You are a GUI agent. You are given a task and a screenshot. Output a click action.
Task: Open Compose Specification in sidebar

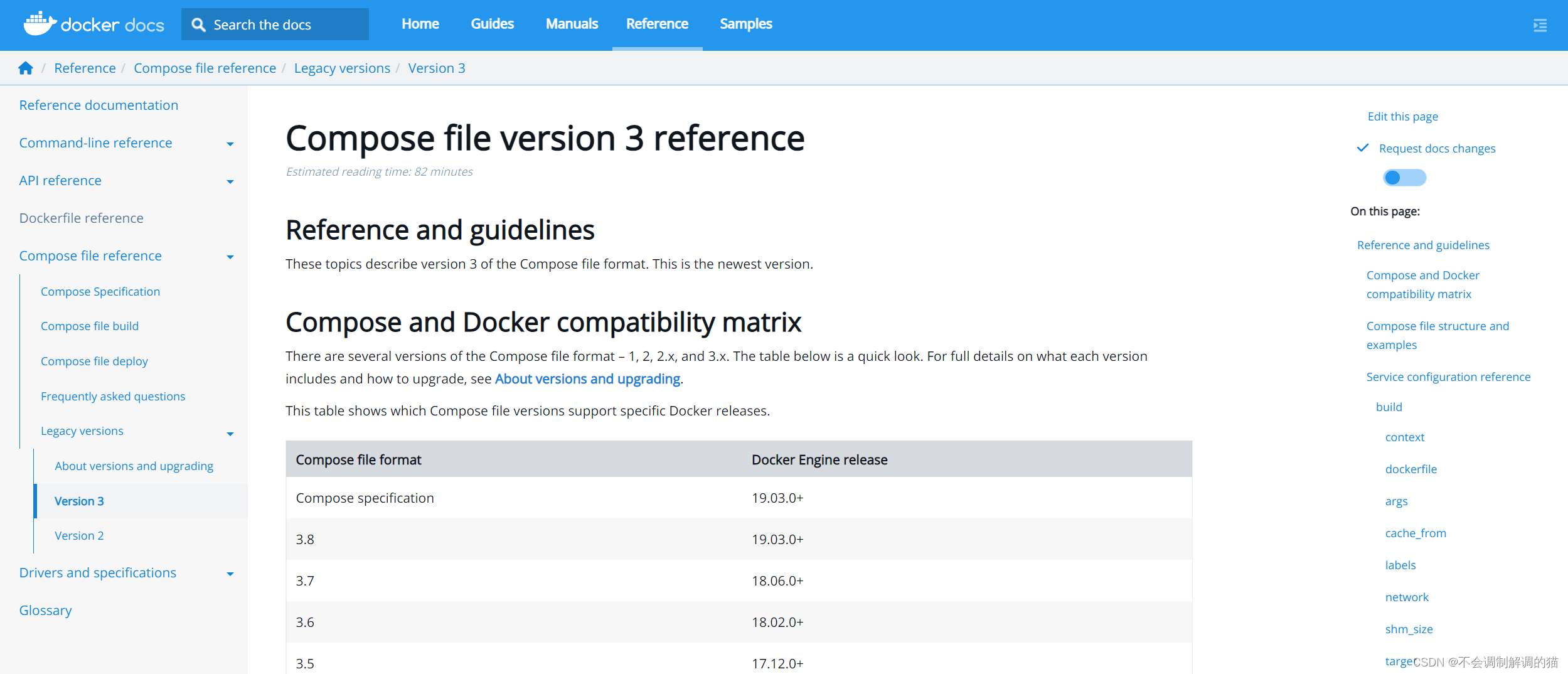click(x=100, y=291)
